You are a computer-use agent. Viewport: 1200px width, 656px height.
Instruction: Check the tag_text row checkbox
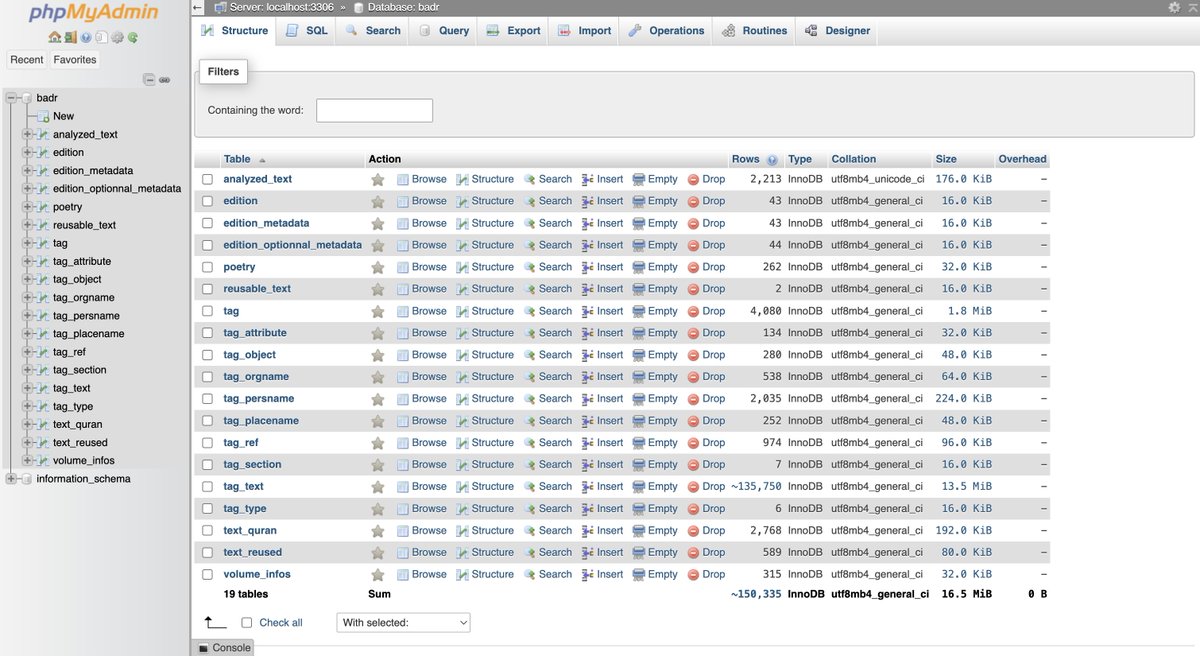coord(207,487)
